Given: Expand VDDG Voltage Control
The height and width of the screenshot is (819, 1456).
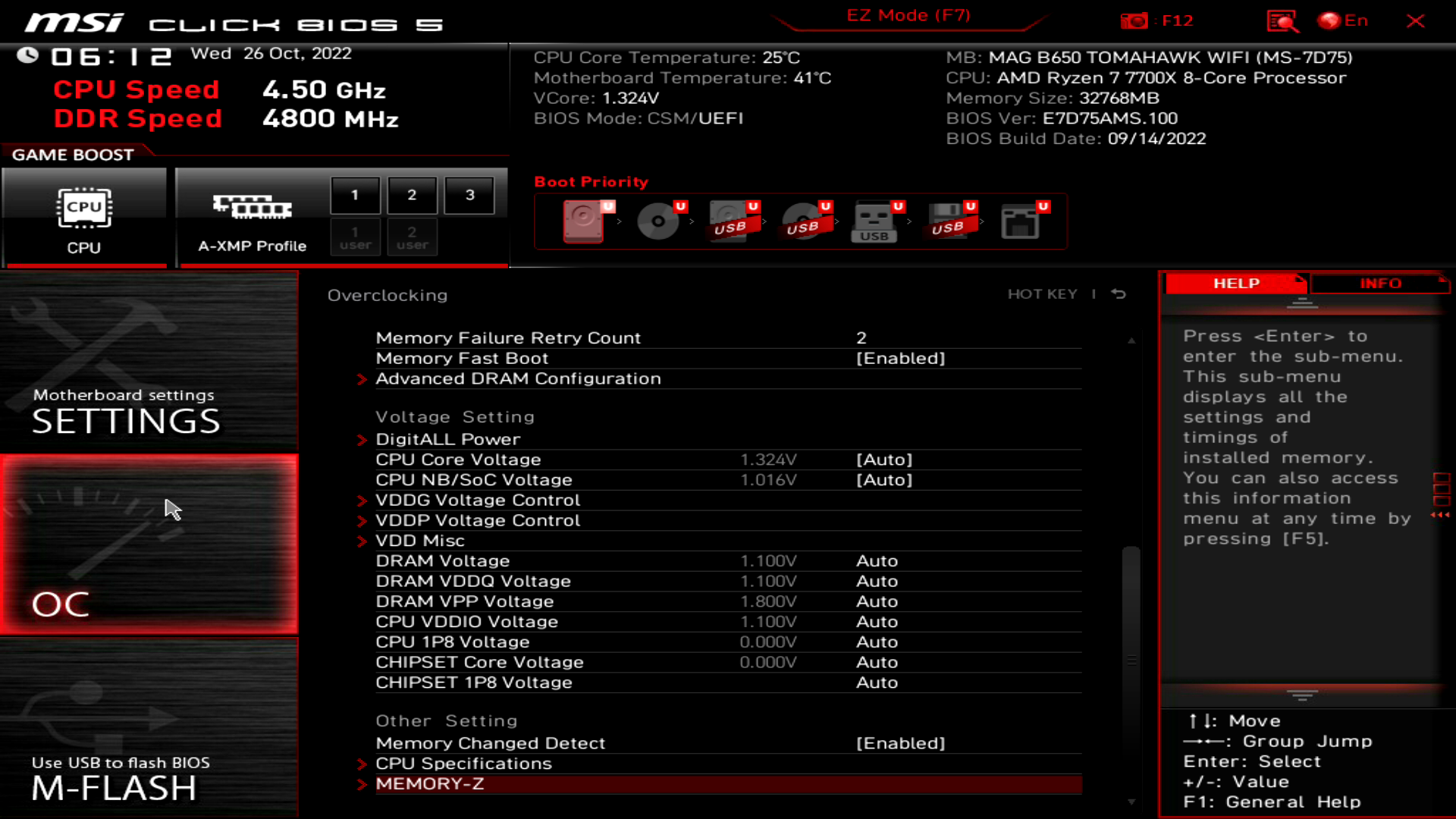Looking at the screenshot, I should [x=478, y=500].
